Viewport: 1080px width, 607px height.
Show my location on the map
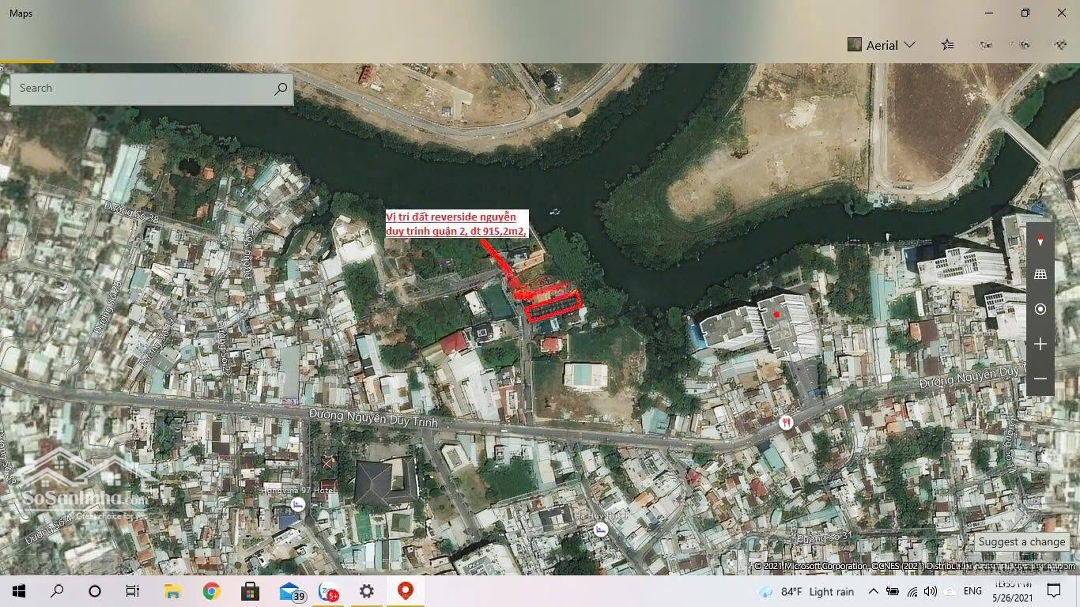click(1040, 309)
